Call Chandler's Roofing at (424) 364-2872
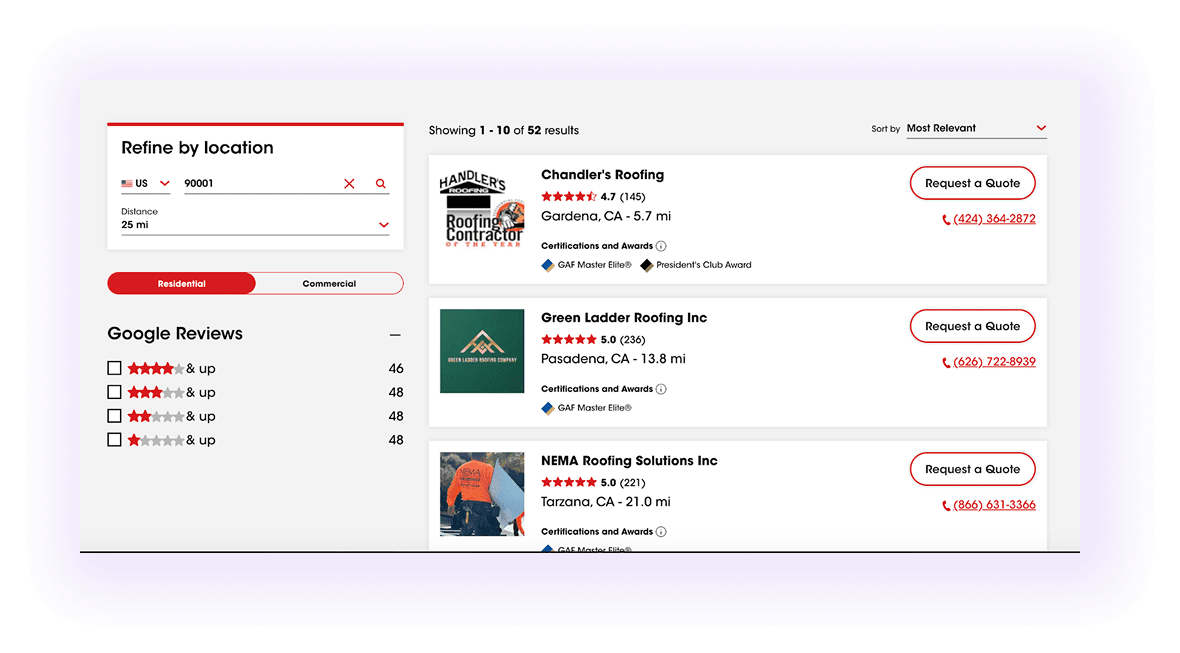Screen dimensions: 1180x653 point(994,219)
